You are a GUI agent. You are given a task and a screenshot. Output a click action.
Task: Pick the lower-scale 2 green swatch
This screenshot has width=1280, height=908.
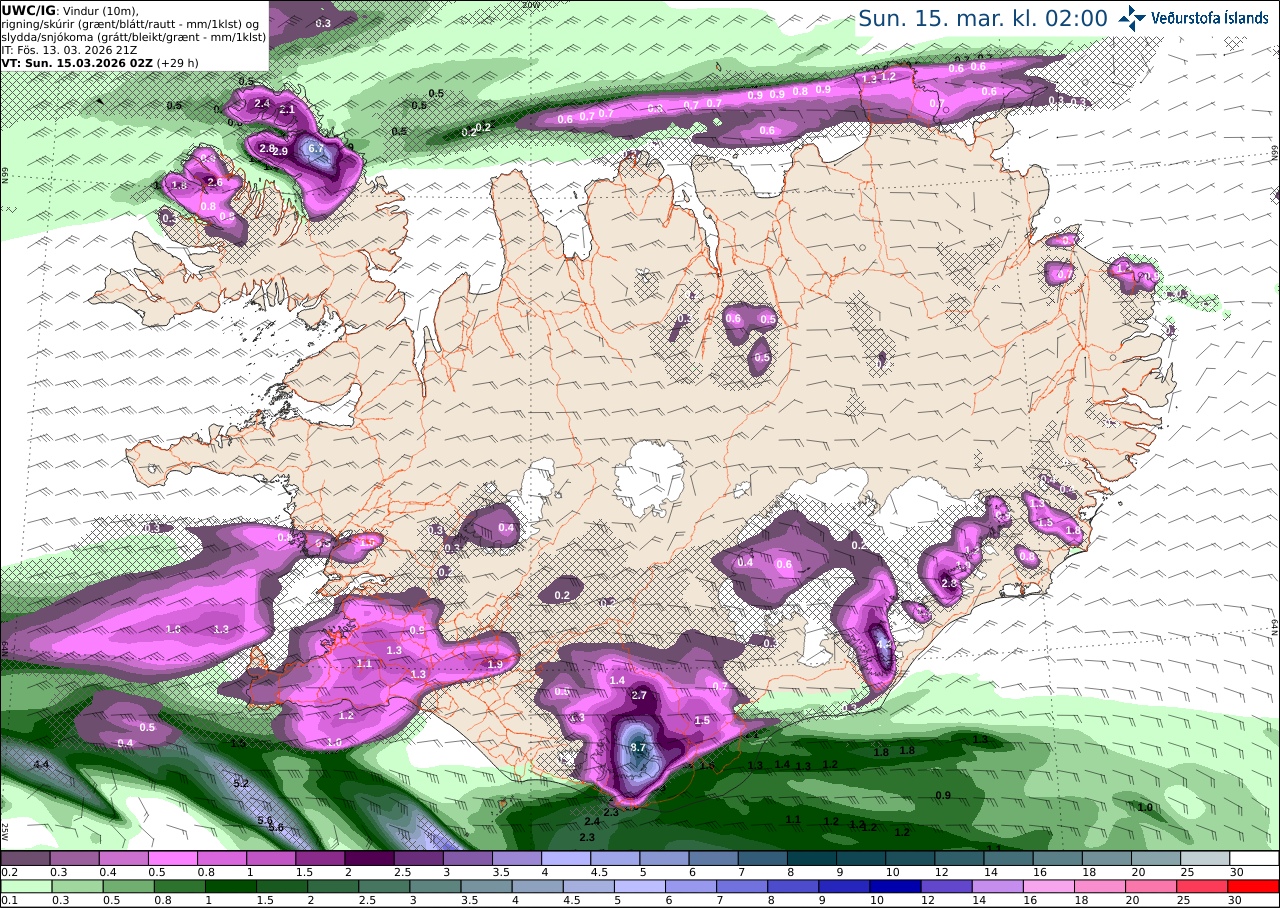[332, 886]
